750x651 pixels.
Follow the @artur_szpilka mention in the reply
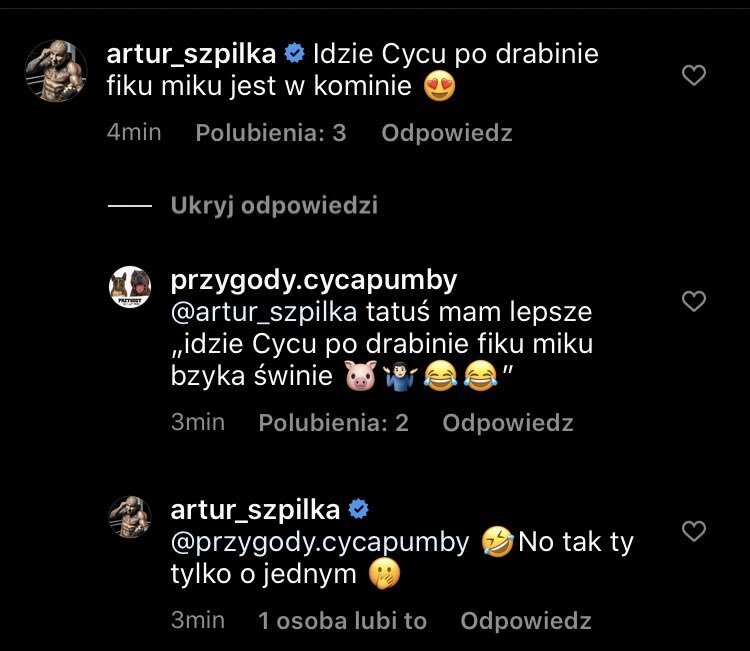264,312
